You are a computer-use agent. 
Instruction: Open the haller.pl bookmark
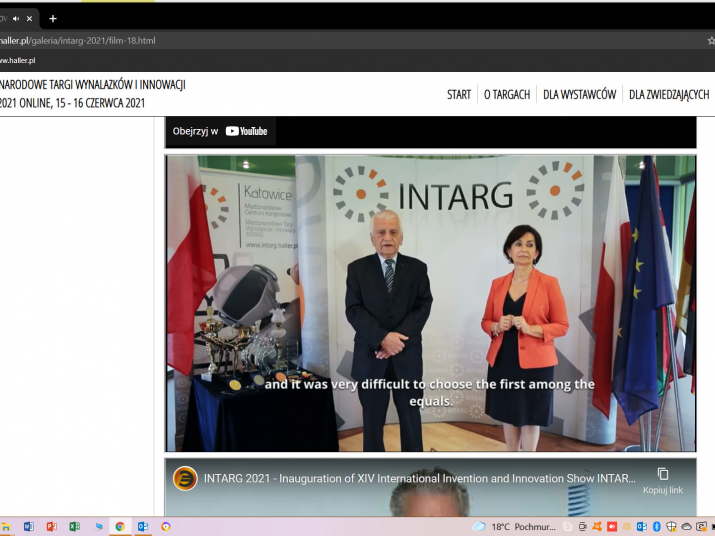pyautogui.click(x=18, y=60)
